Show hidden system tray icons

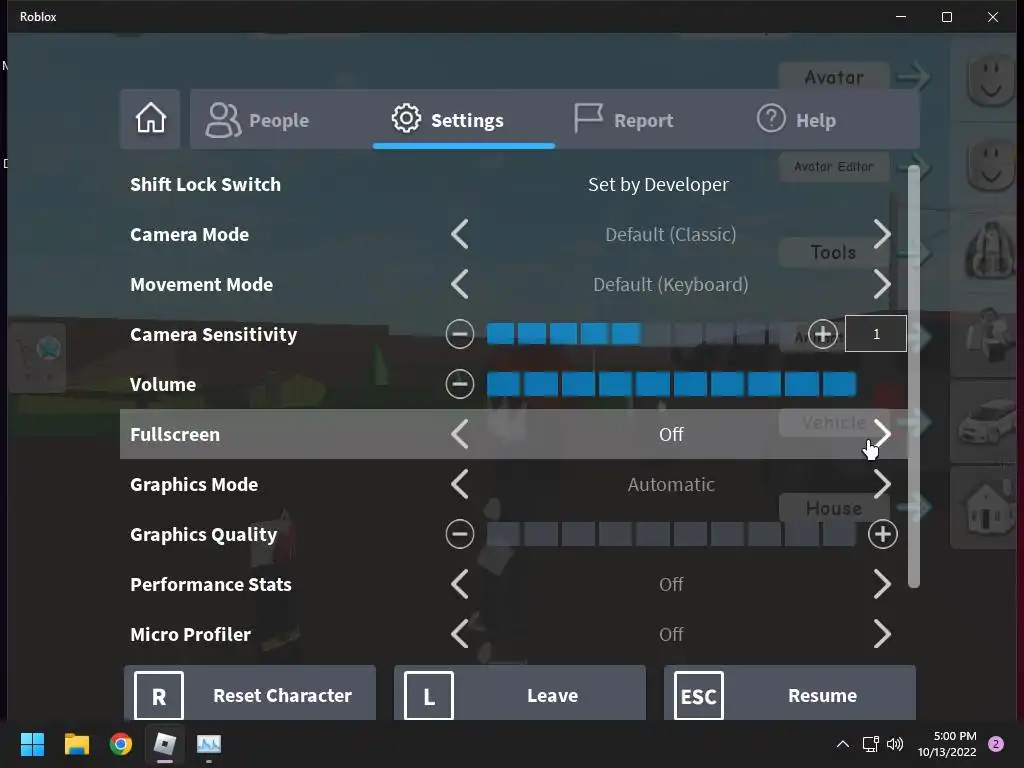tap(843, 744)
